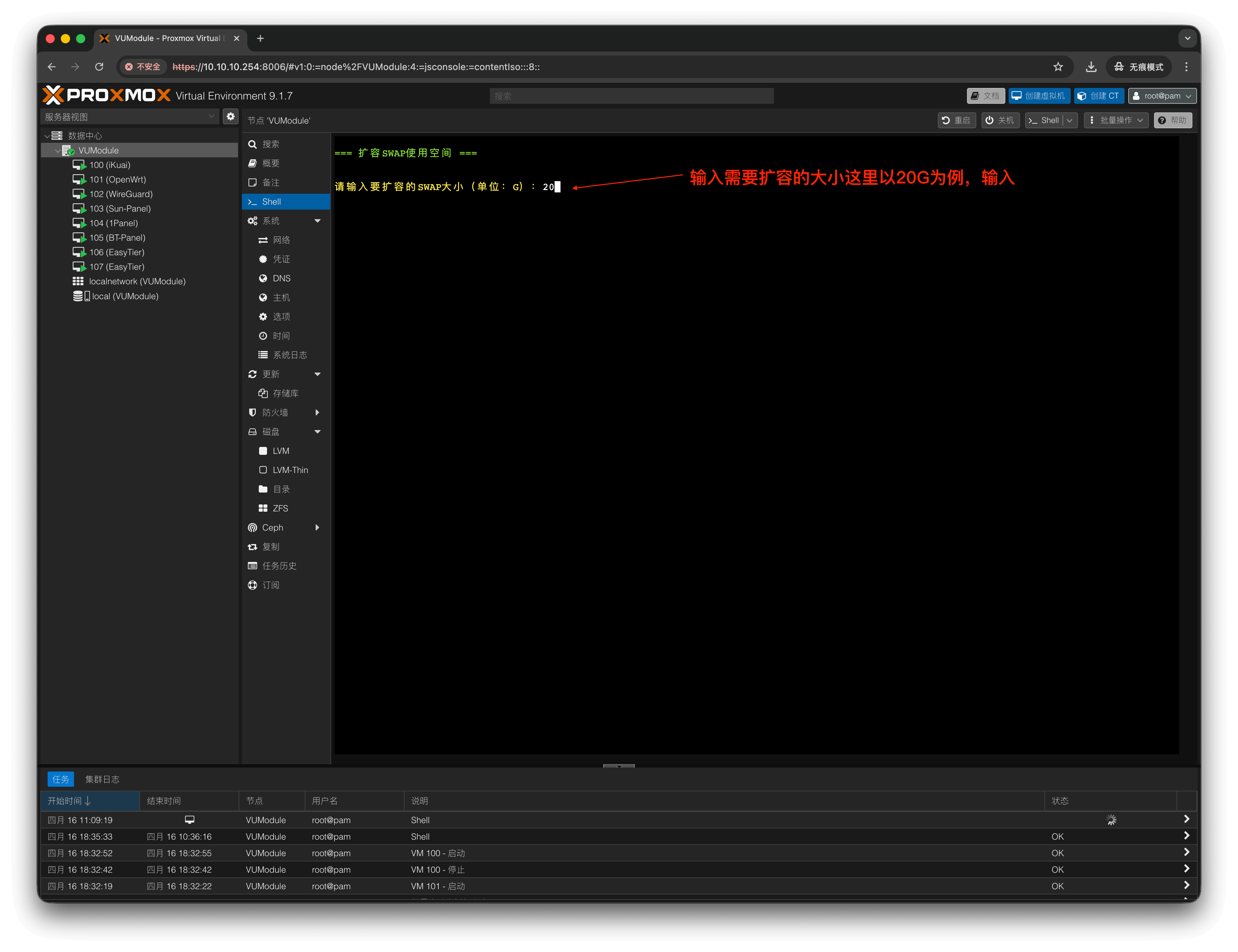Screen dimensions: 1238x952
Task: Click the server view settings gear icon
Action: coord(230,117)
